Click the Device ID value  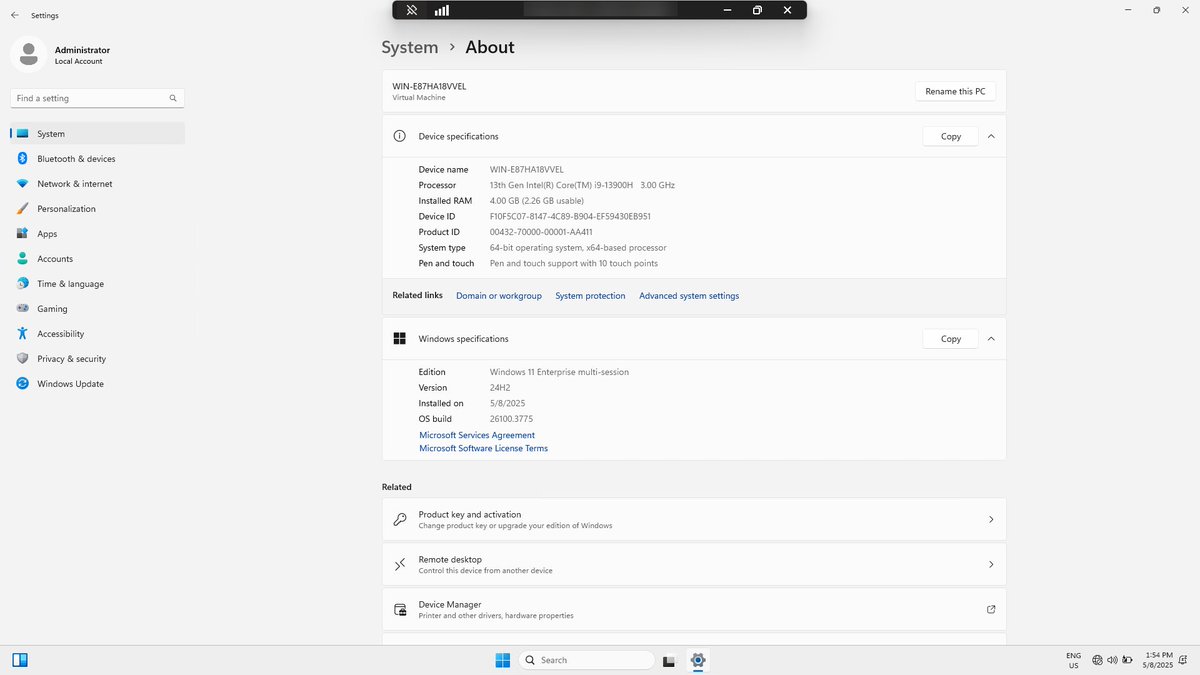pyautogui.click(x=570, y=216)
